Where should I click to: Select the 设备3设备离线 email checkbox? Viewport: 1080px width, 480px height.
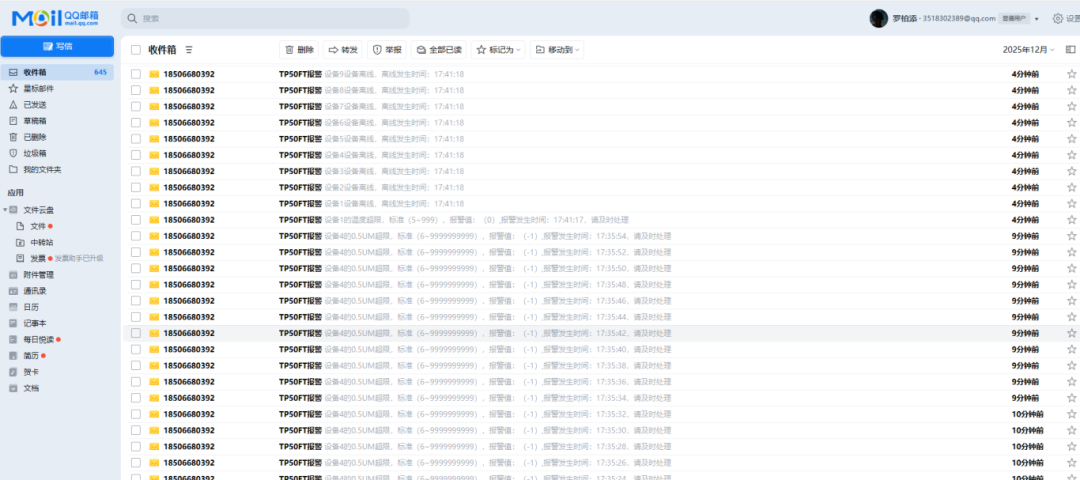click(136, 171)
